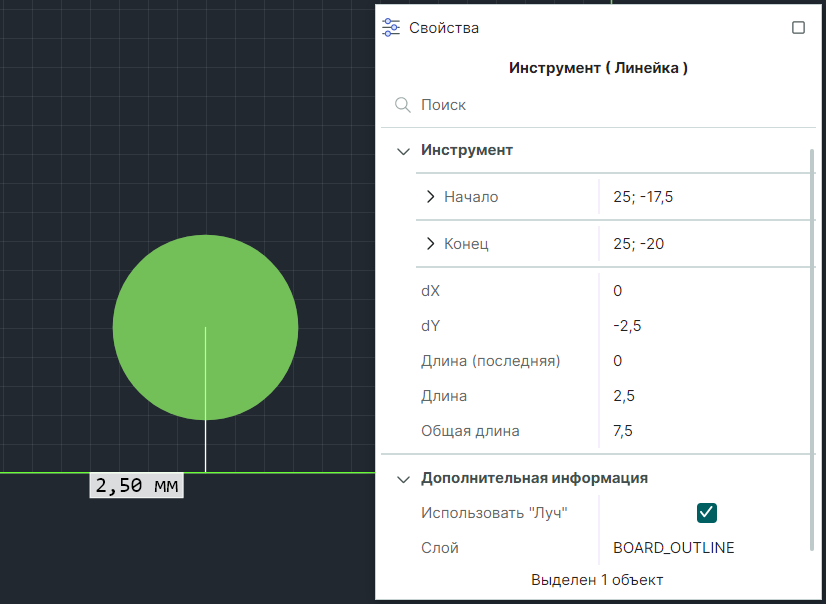Viewport: 826px width, 604px height.
Task: Select the Конец value 25; -20
Action: (639, 244)
